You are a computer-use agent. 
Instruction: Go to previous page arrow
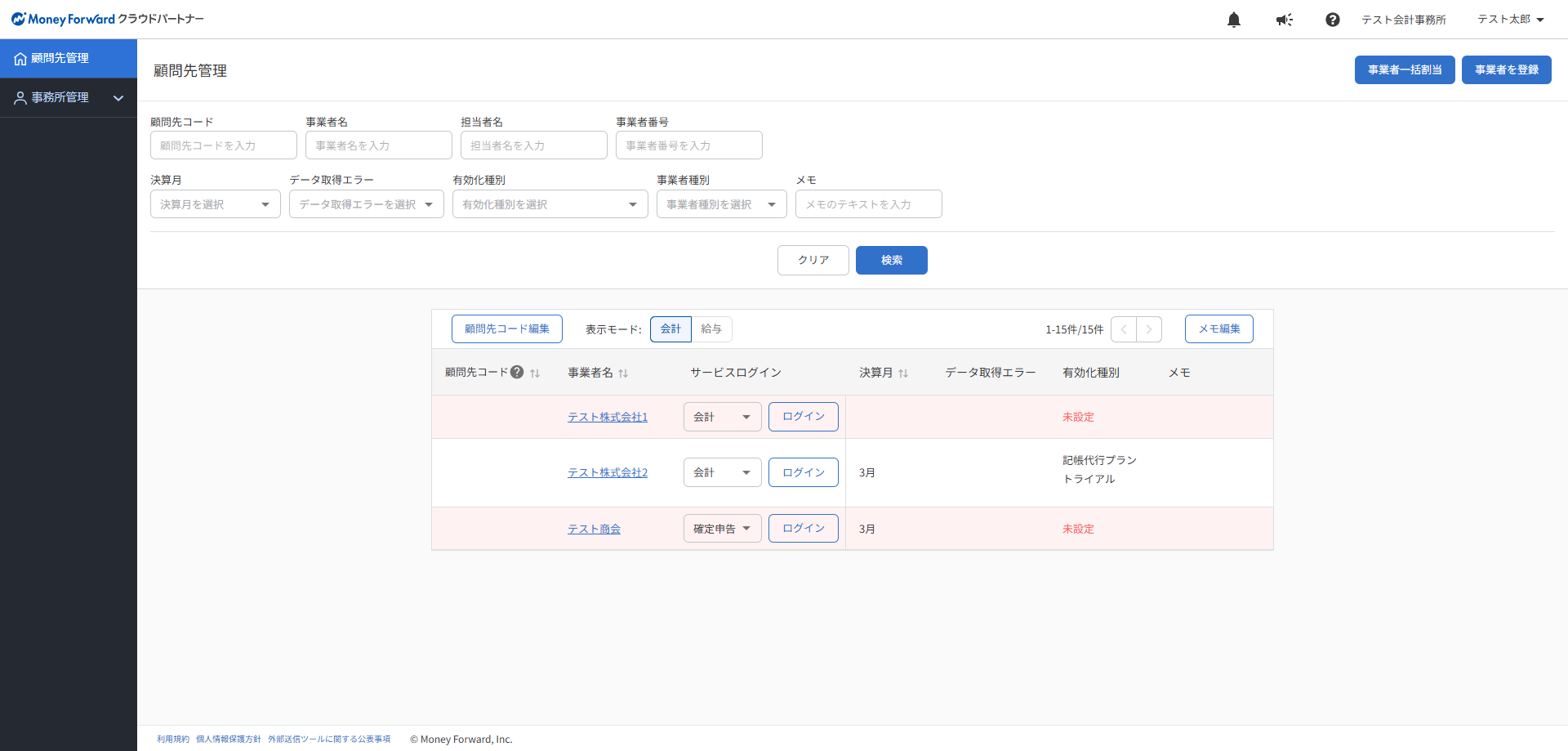point(1124,329)
